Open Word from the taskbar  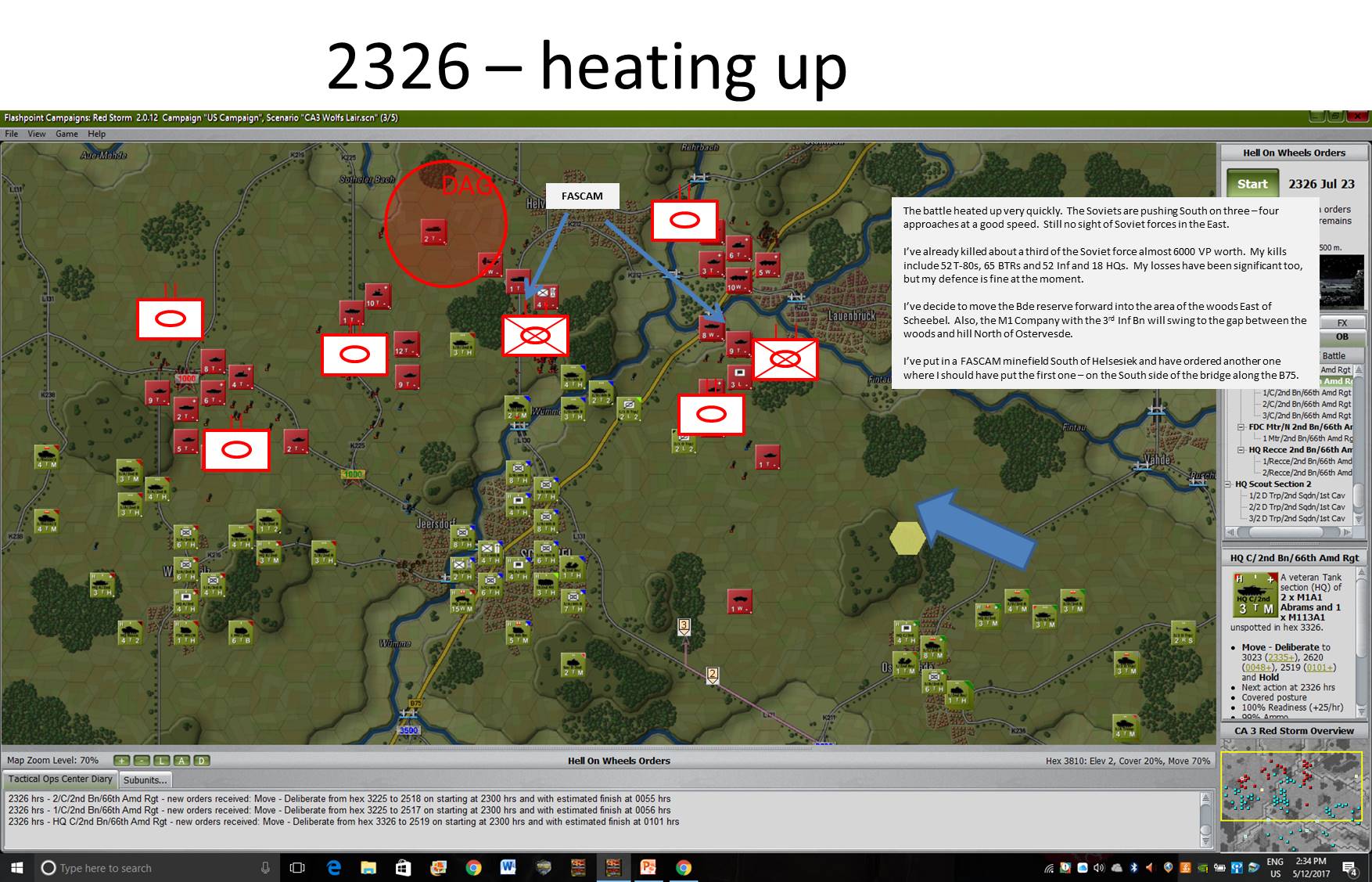click(x=508, y=867)
